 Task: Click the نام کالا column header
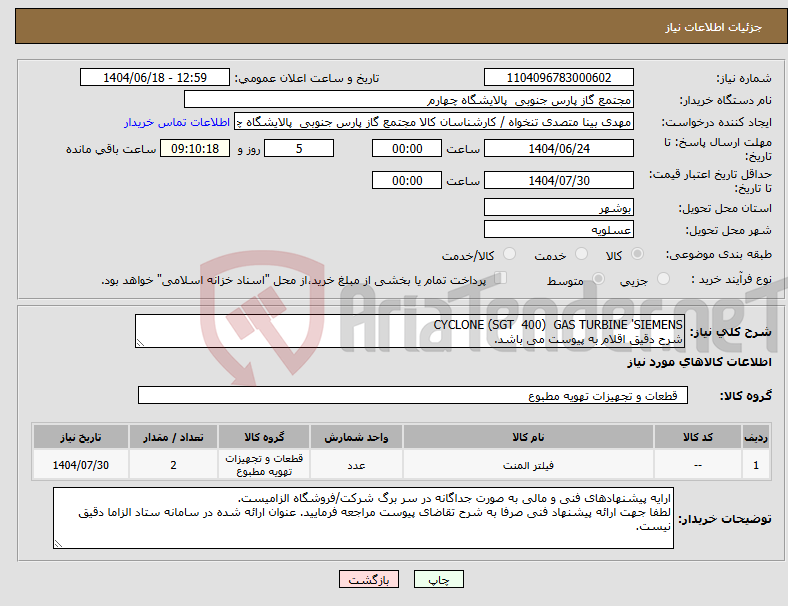coord(528,437)
